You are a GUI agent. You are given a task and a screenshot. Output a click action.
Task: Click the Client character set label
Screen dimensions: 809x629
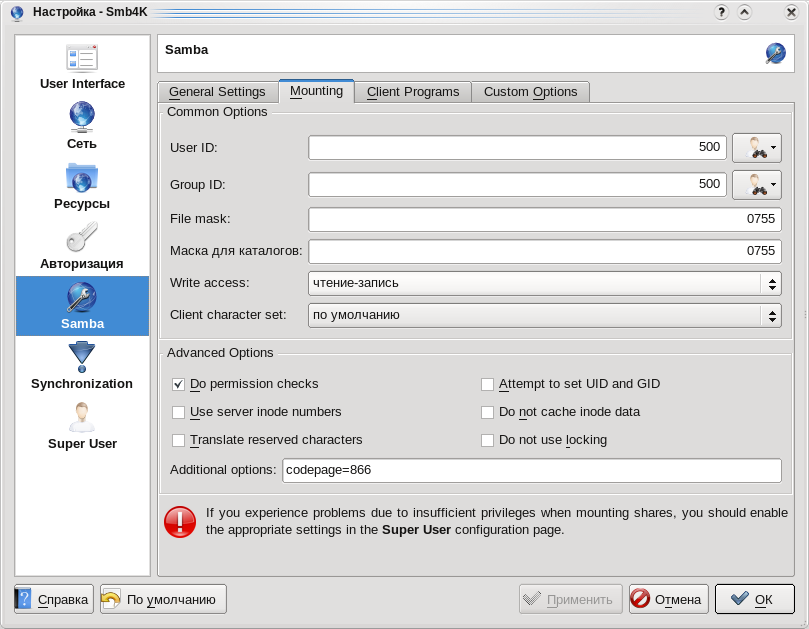[228, 315]
